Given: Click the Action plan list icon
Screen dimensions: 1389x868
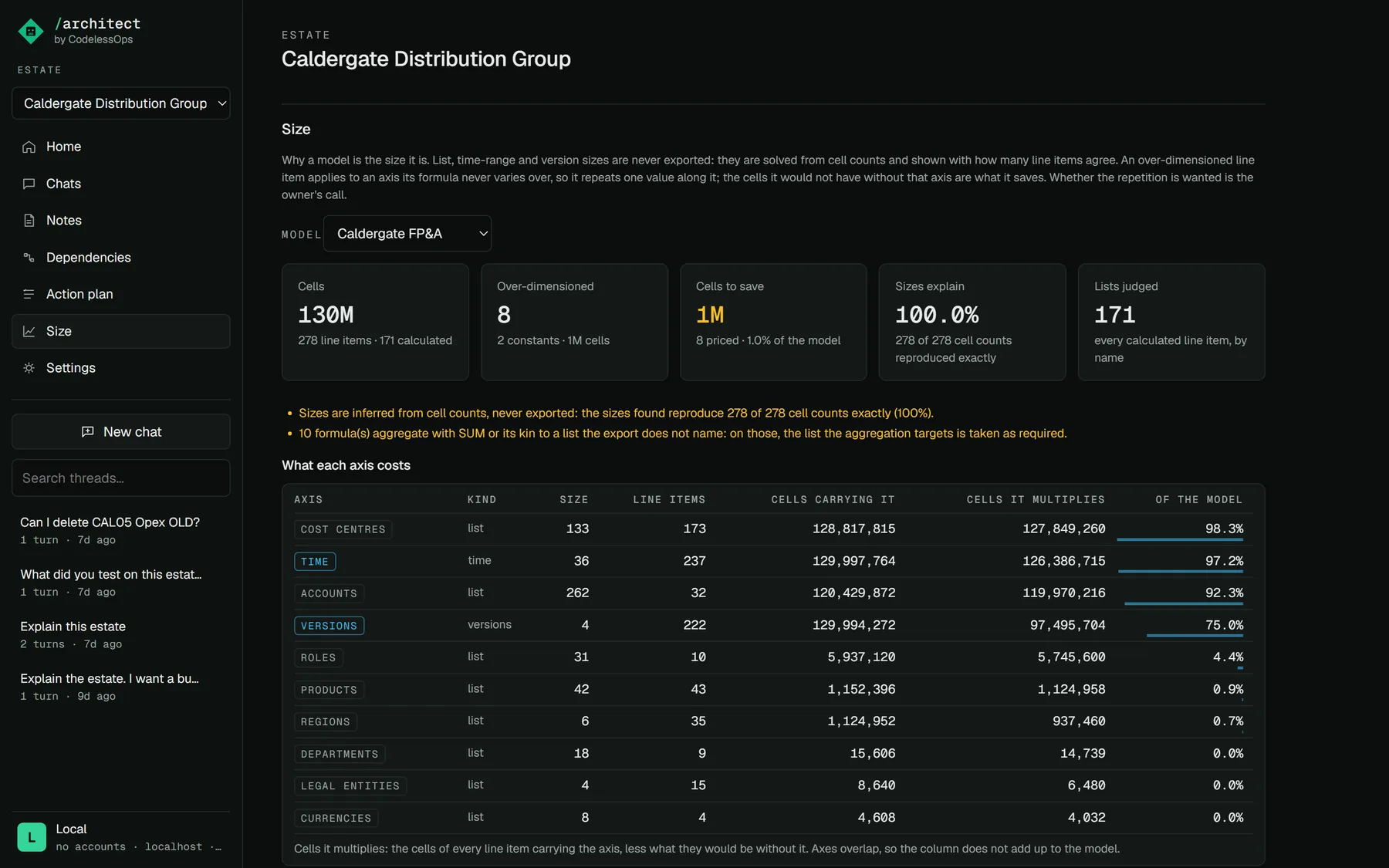Looking at the screenshot, I should pos(29,294).
